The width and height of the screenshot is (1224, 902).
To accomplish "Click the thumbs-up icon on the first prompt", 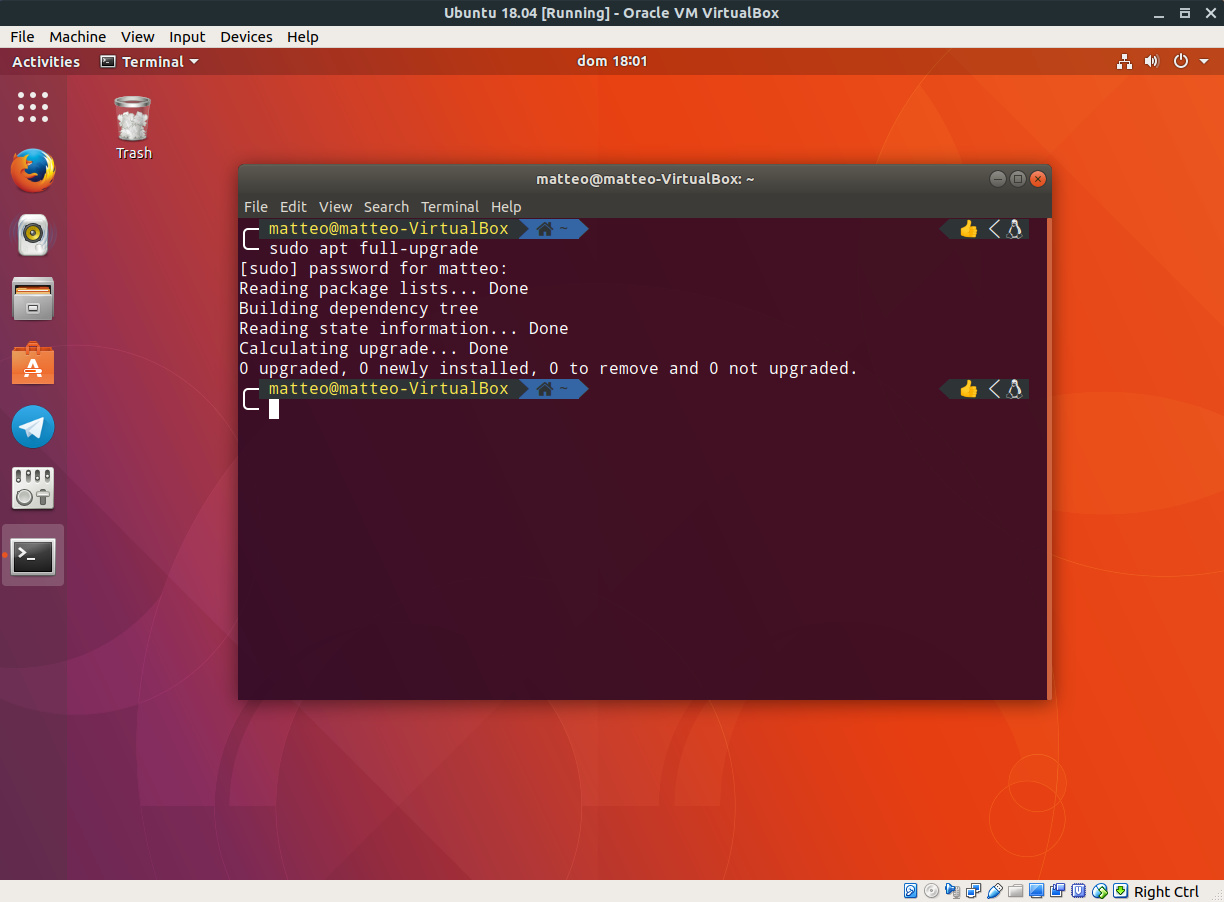I will coord(968,229).
